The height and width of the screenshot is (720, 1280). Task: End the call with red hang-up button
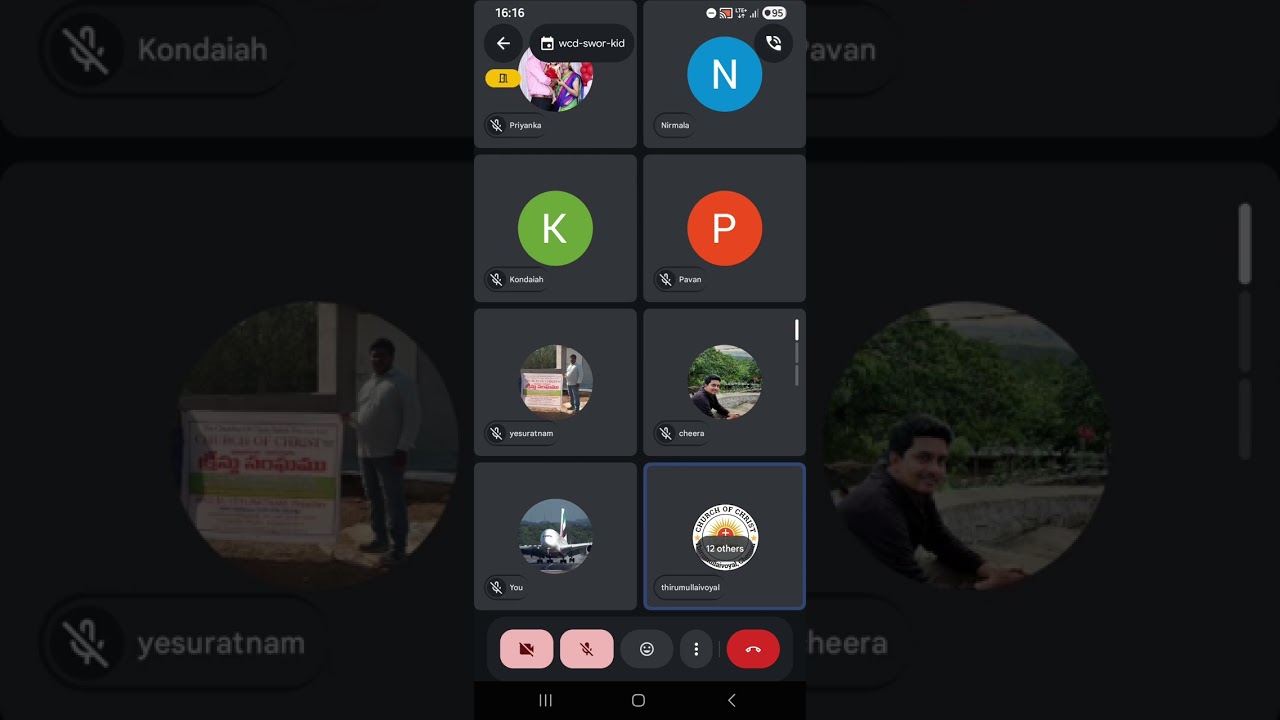click(x=753, y=649)
